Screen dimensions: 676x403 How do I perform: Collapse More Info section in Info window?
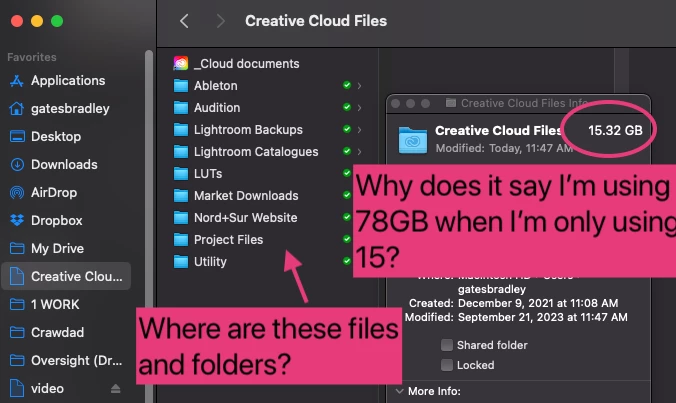pos(400,391)
